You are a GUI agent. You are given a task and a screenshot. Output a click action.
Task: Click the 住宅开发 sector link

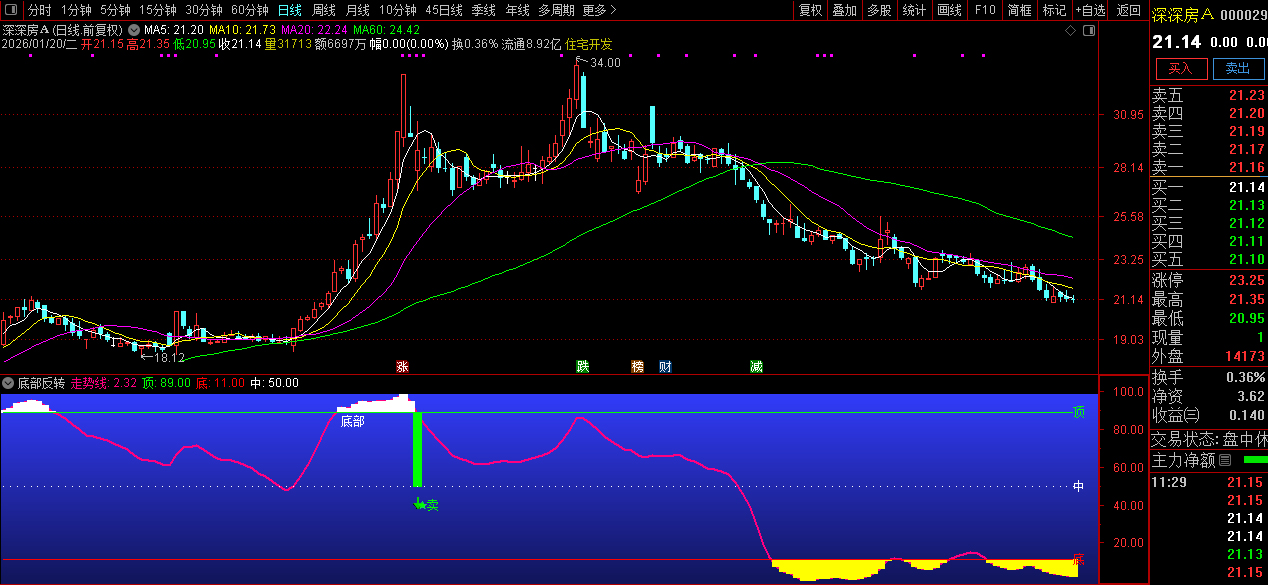click(x=589, y=44)
